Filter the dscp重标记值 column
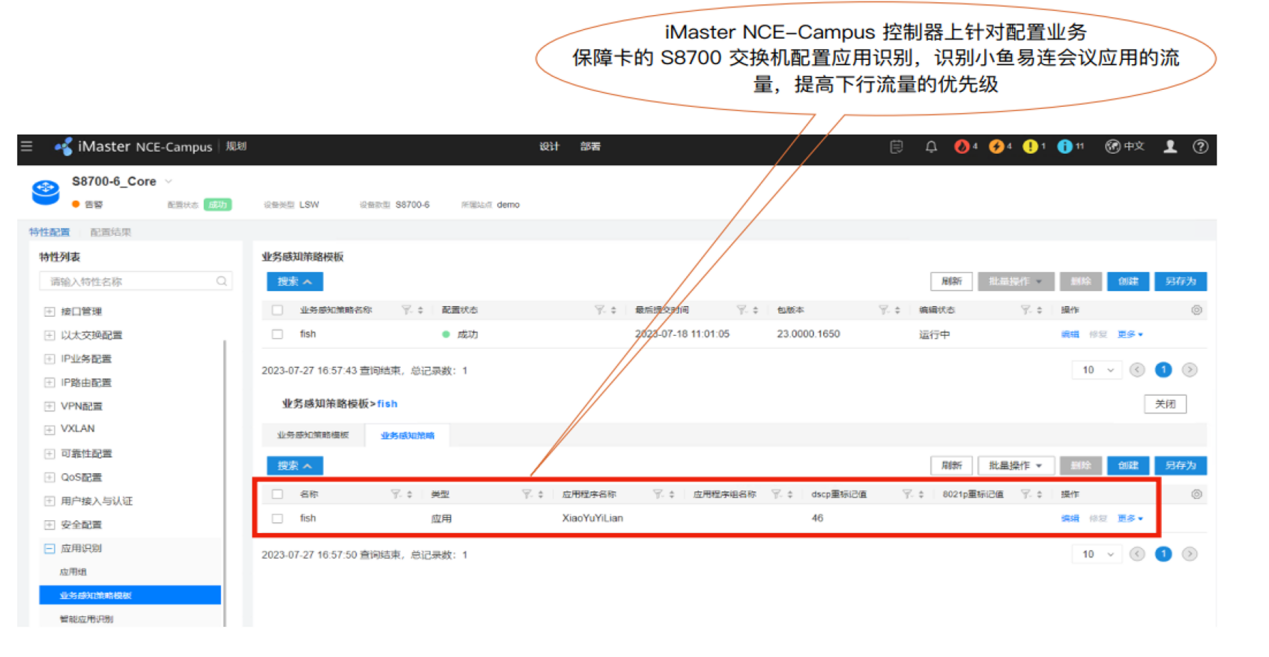 click(907, 494)
